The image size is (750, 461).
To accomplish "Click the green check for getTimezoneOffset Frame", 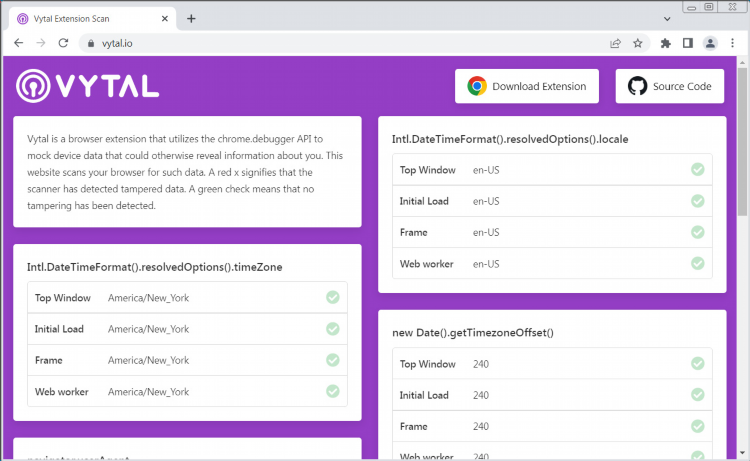I will [697, 426].
